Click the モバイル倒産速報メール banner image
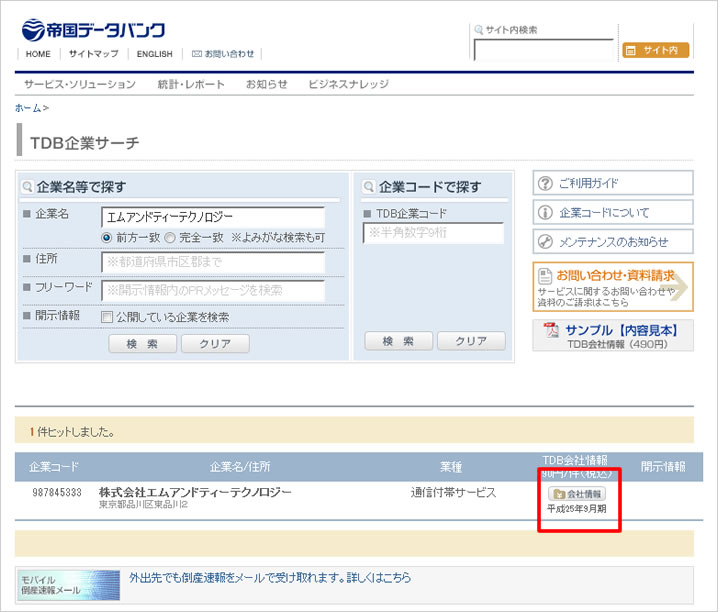The width and height of the screenshot is (720, 612). pyautogui.click(x=69, y=585)
